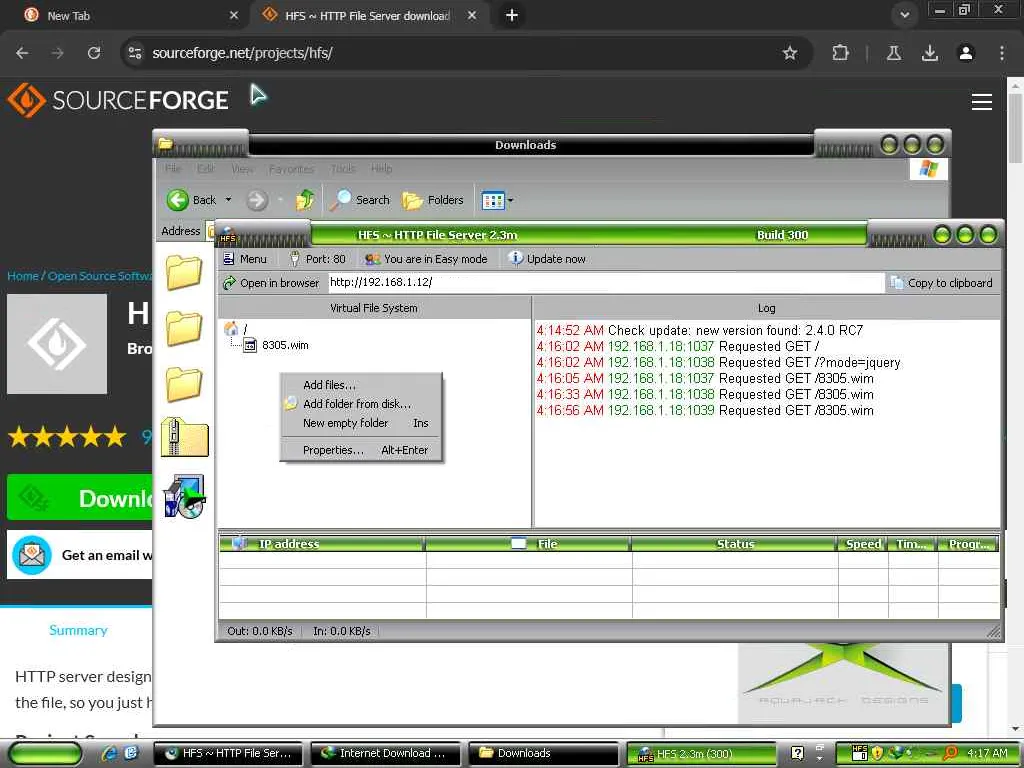Select the top folder icon in the Downloads window
Viewport: 1024px width, 768px height.
click(x=184, y=272)
